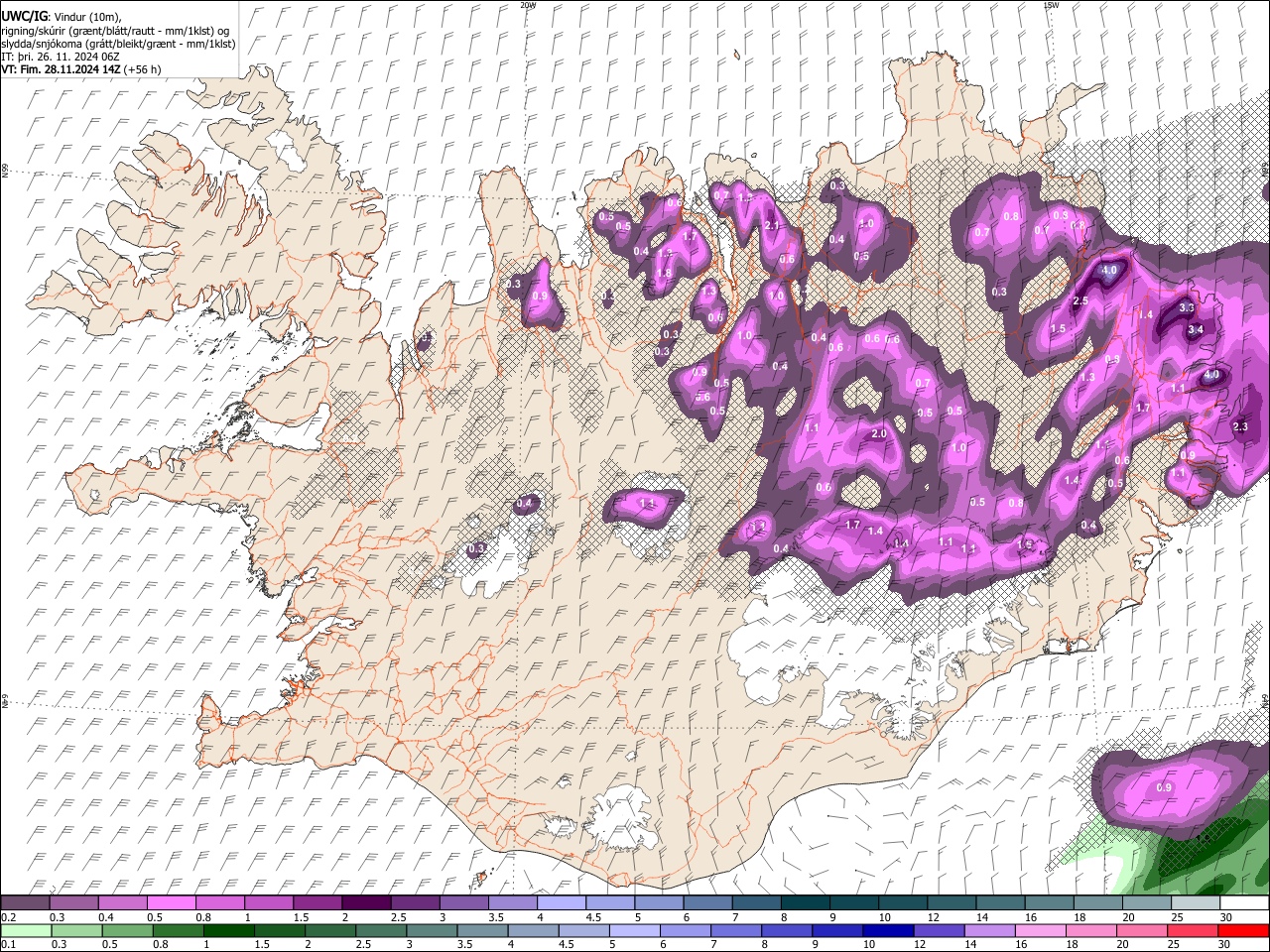This screenshot has width=1270, height=952.
Task: Click the '0.4' legend scale label
Action: [x=106, y=917]
